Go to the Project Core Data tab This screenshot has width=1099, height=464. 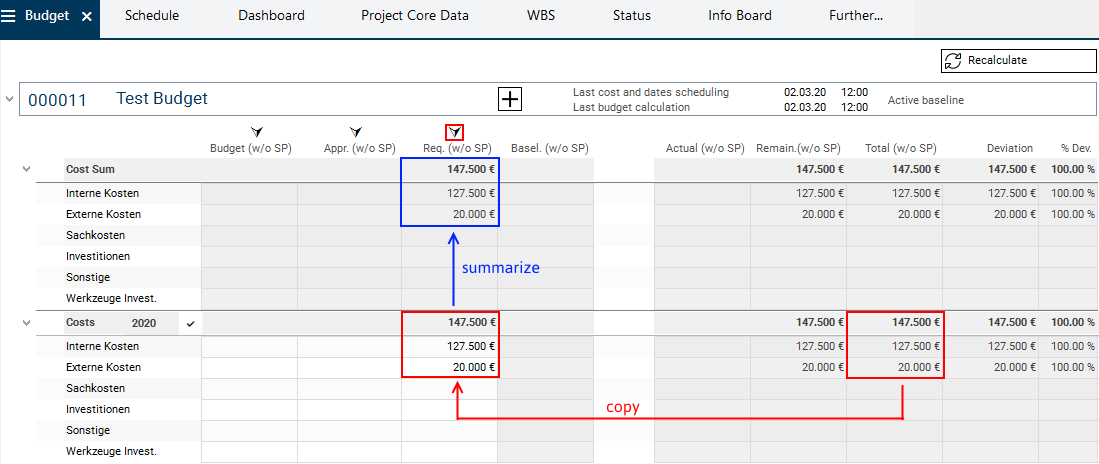pos(414,16)
